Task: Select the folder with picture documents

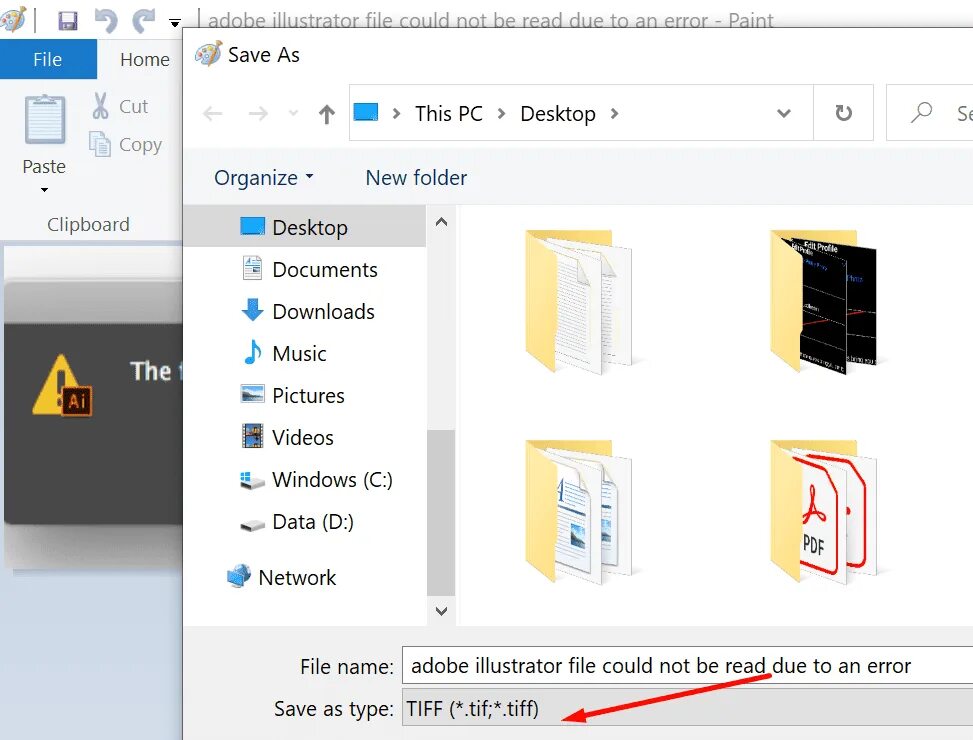Action: click(579, 512)
